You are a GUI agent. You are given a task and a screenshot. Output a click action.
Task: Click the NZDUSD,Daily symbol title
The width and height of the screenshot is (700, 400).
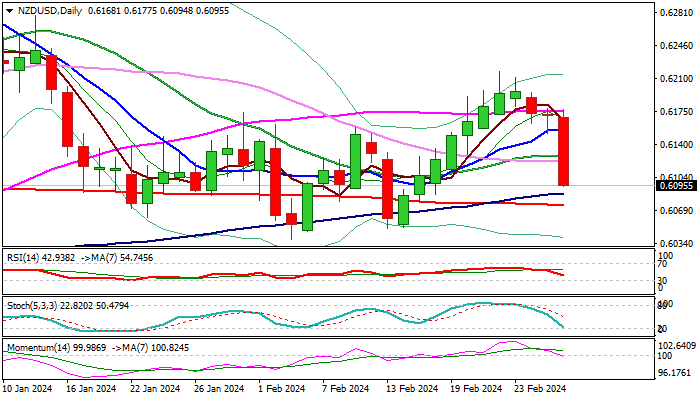(50, 11)
